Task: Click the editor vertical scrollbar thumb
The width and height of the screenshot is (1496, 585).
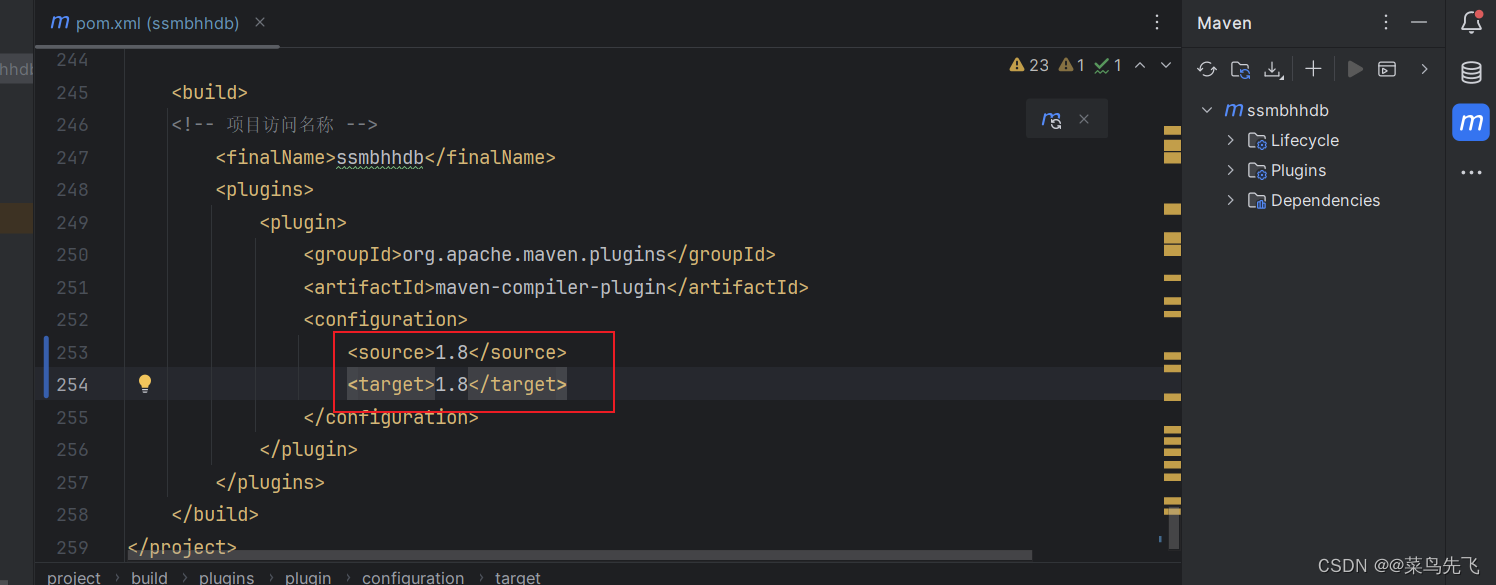Action: point(1174,528)
